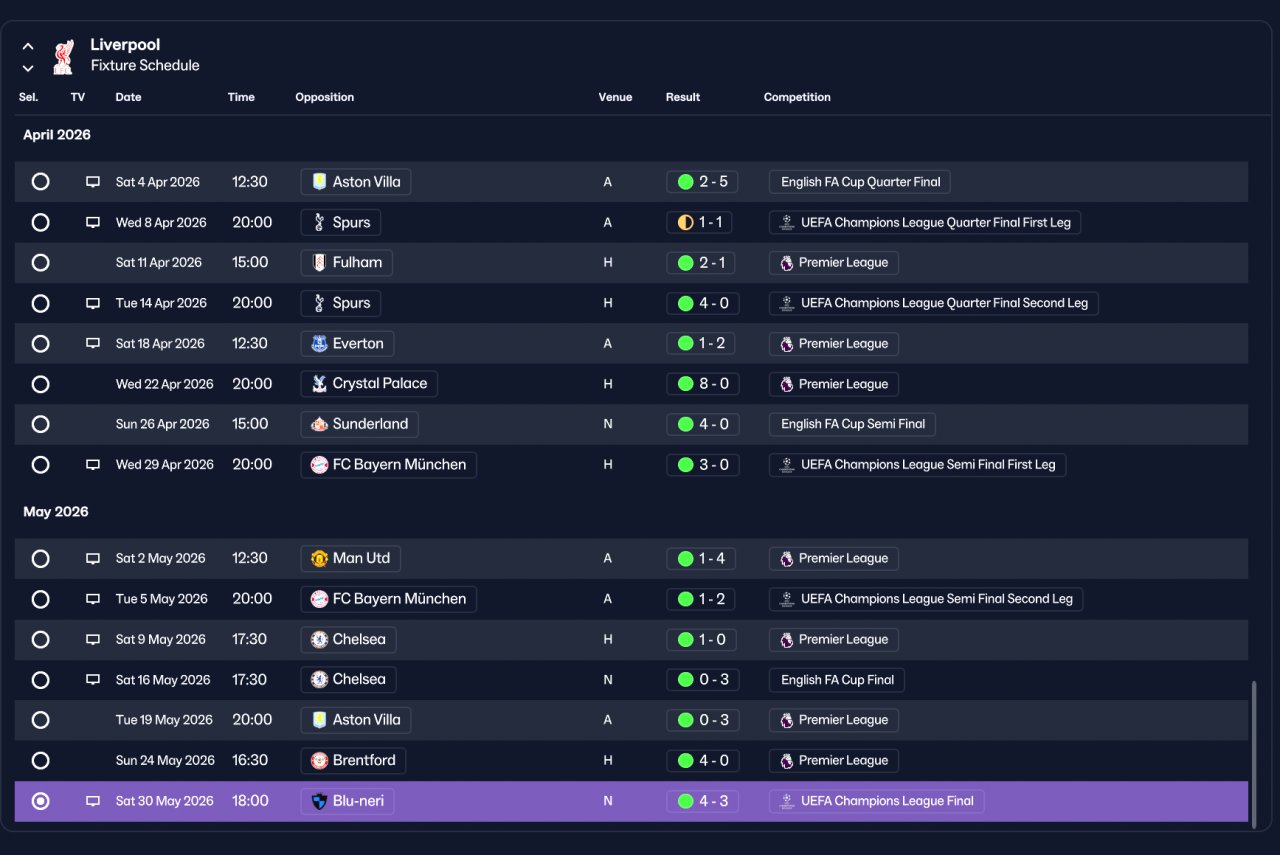Go to next team with the down chevron
This screenshot has width=1280, height=855.
(28, 68)
